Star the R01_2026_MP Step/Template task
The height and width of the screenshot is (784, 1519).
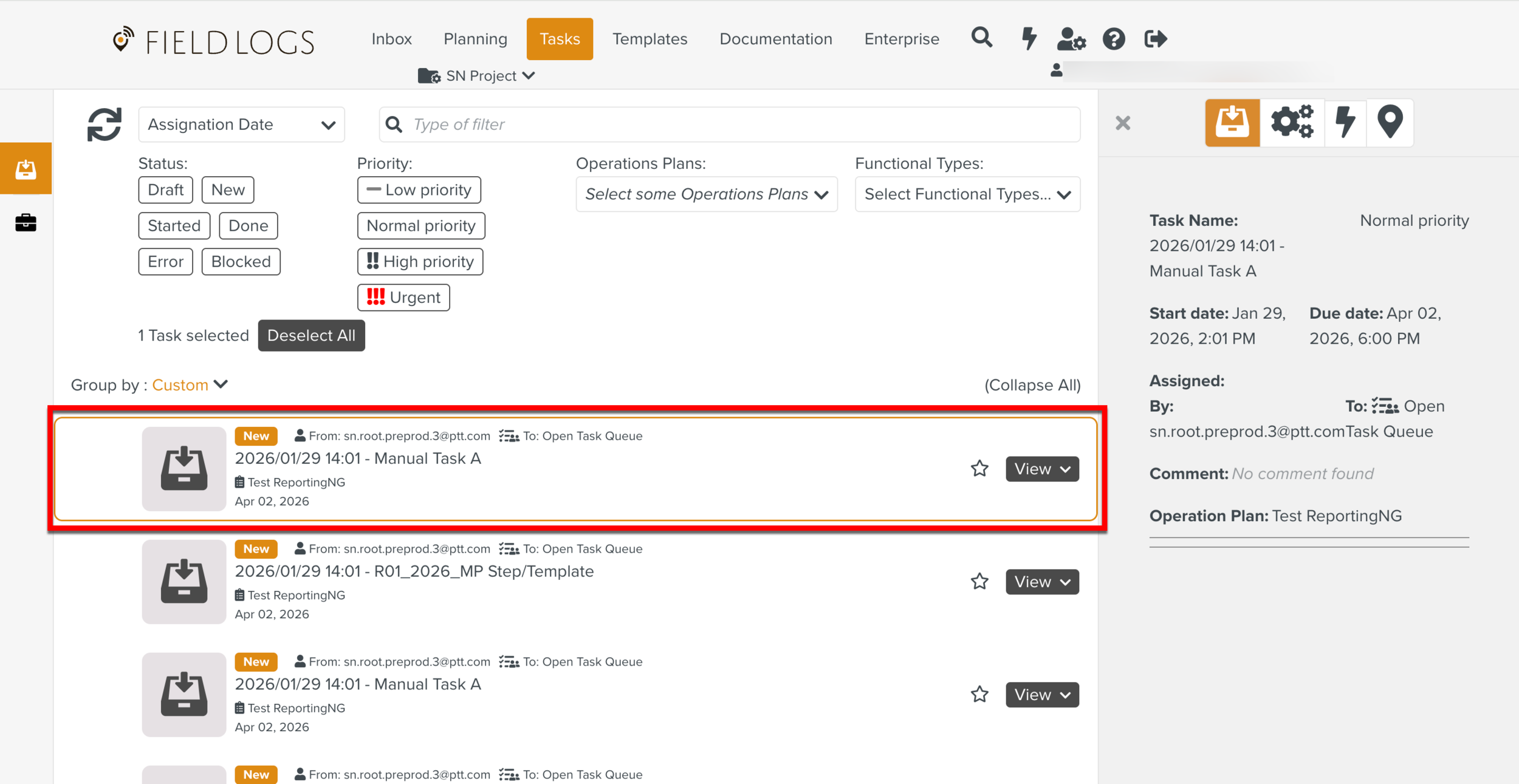point(979,581)
